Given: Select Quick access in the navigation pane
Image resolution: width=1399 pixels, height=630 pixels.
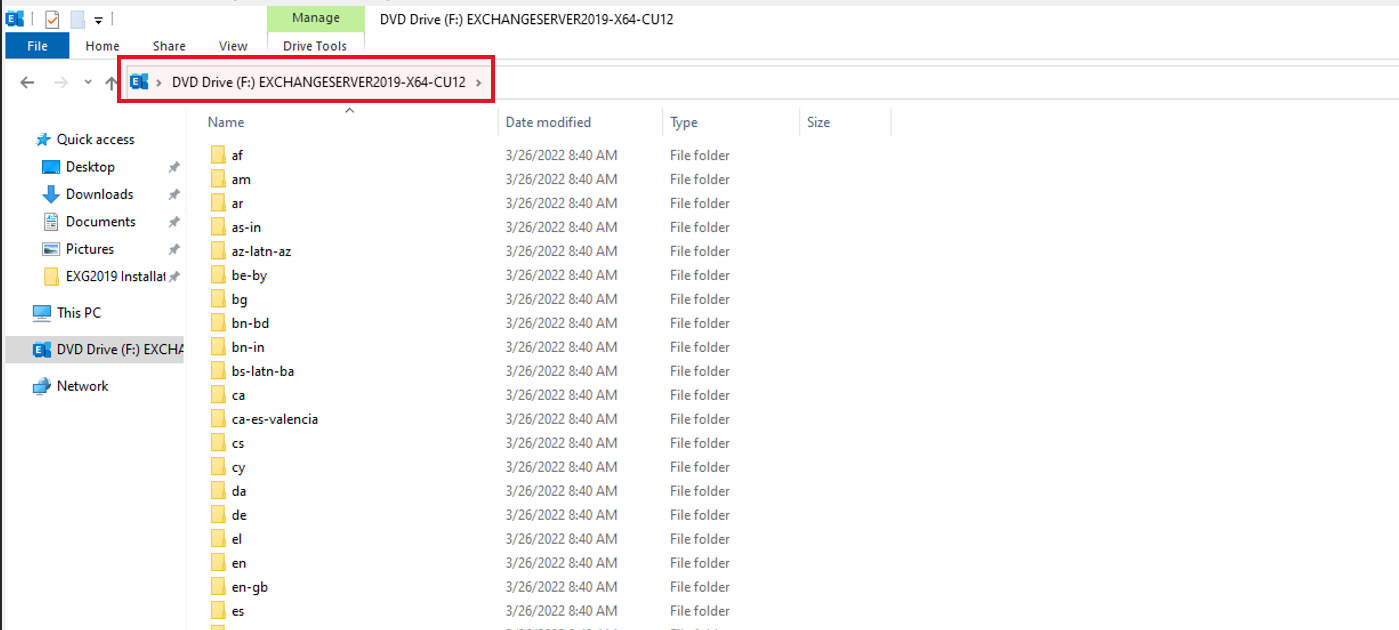Looking at the screenshot, I should (x=96, y=139).
